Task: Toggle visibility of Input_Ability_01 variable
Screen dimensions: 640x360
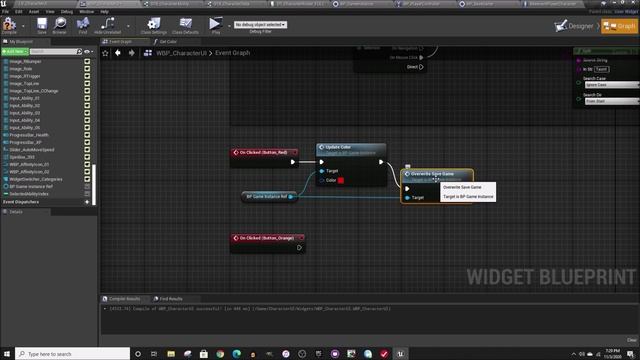Action: 87,98
